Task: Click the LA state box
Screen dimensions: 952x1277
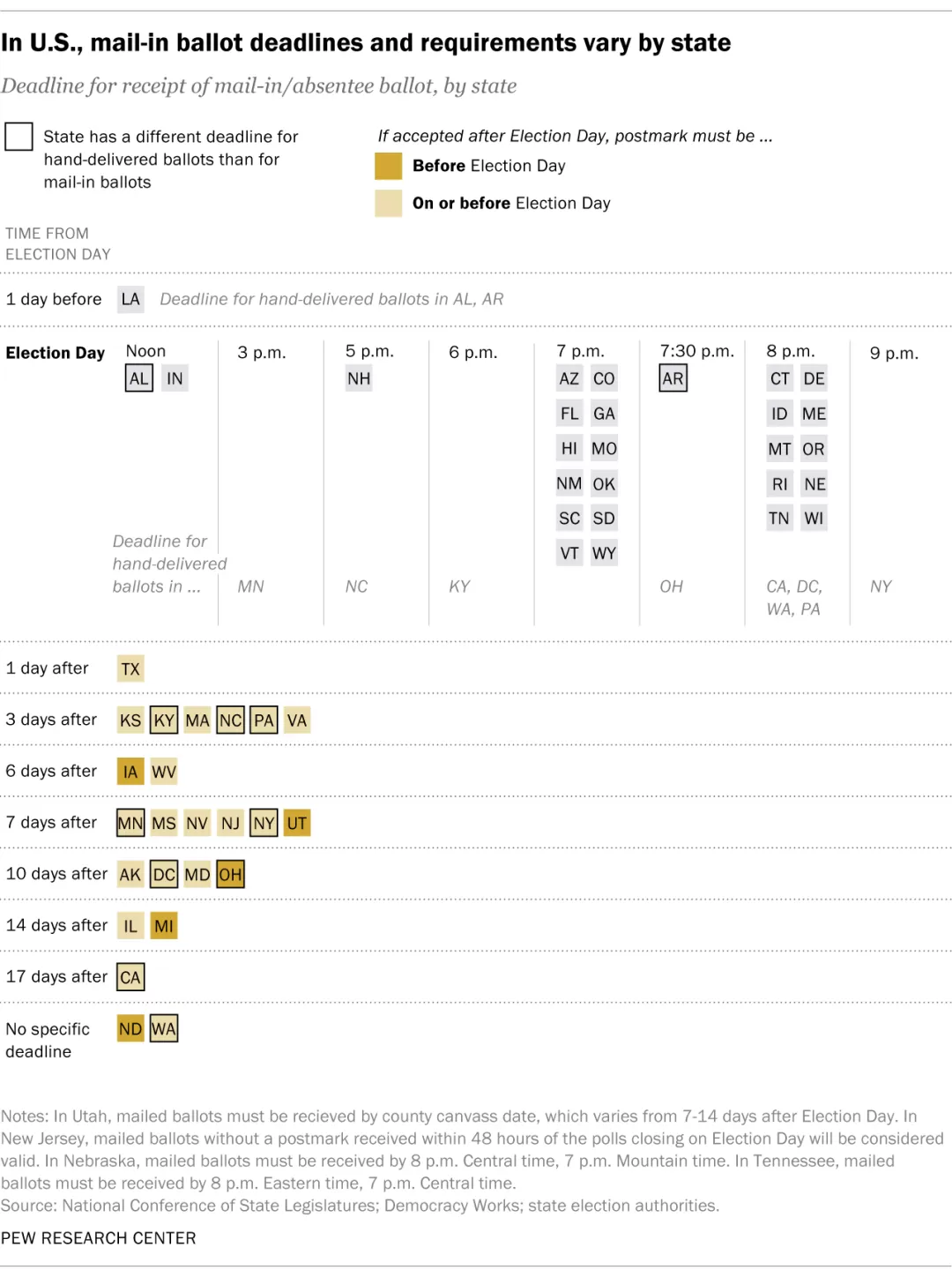Action: (130, 300)
